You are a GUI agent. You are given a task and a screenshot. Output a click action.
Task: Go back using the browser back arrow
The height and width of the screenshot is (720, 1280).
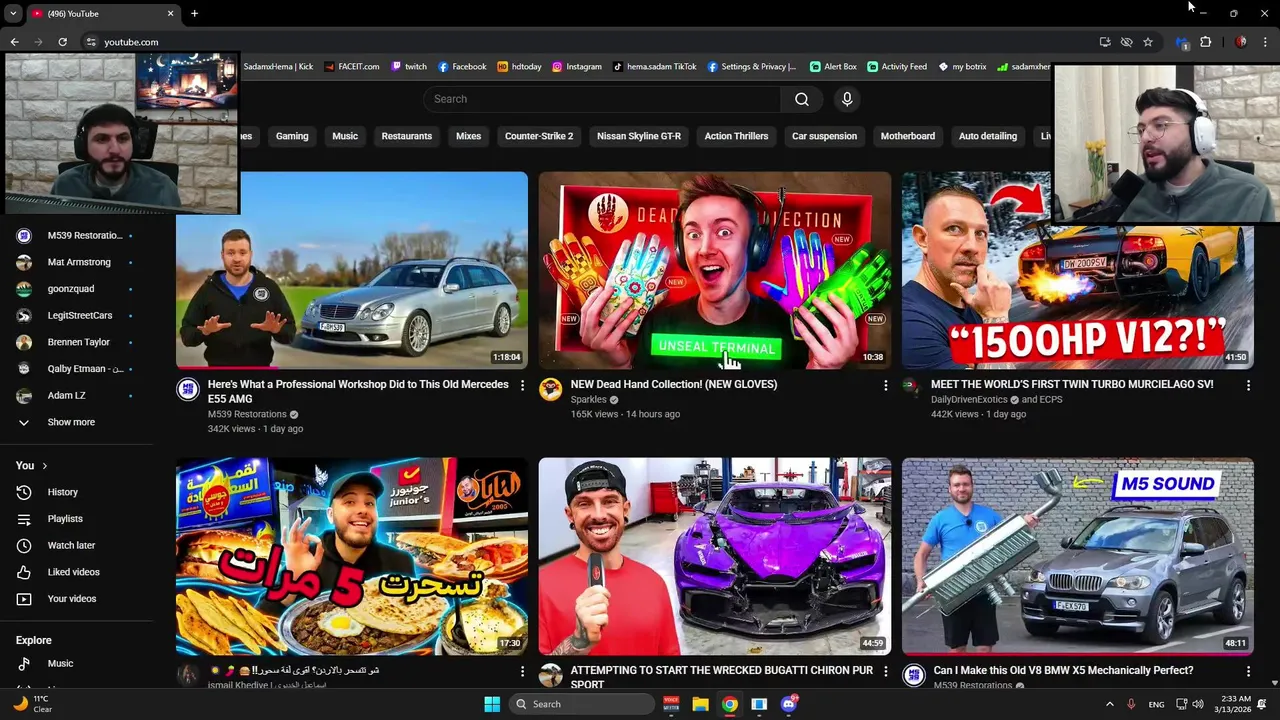pyautogui.click(x=14, y=42)
